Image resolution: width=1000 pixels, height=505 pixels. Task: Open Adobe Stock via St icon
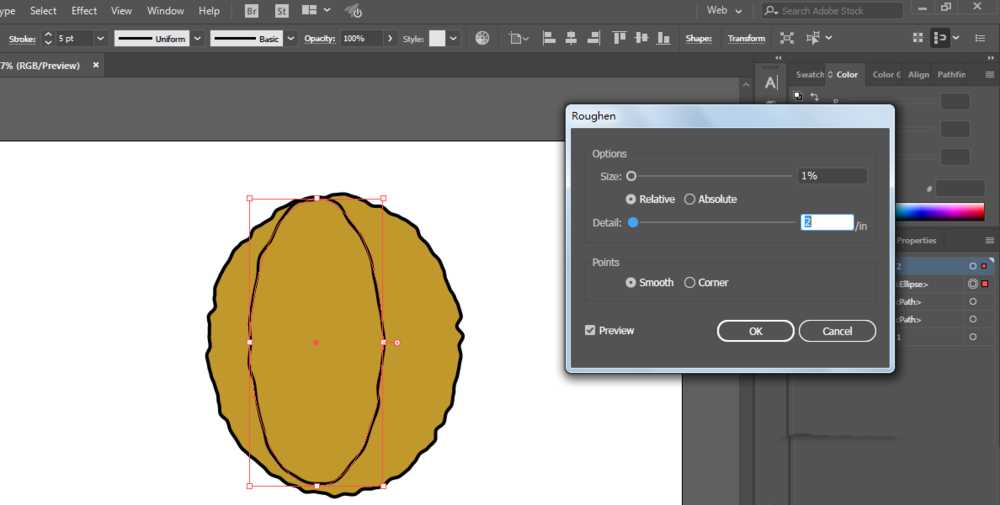click(x=281, y=11)
